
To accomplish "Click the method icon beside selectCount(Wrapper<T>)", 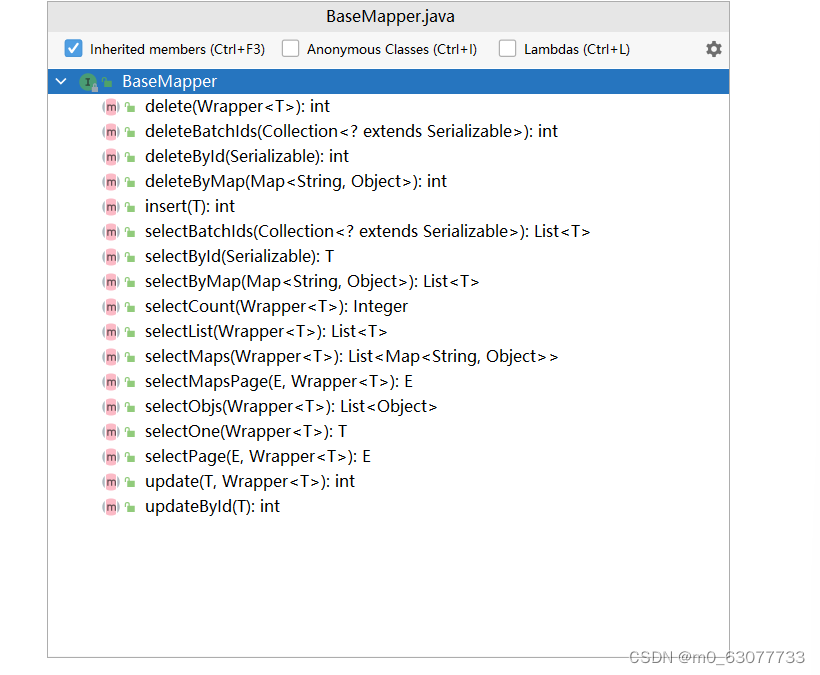I will tap(111, 306).
